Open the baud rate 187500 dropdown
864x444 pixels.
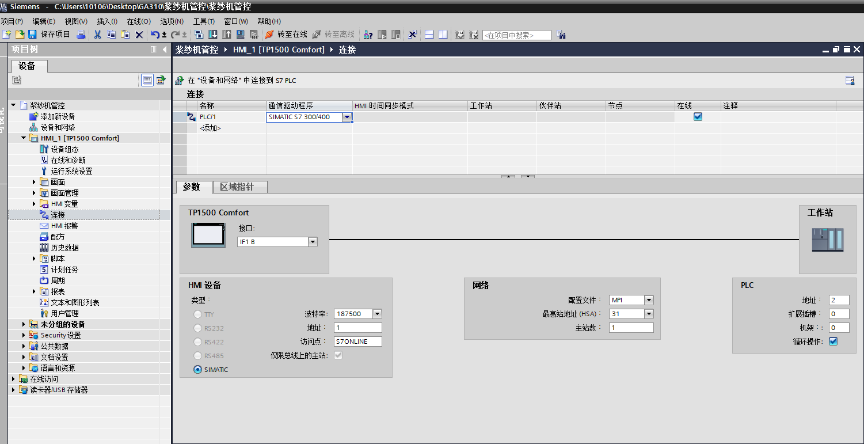coord(377,313)
